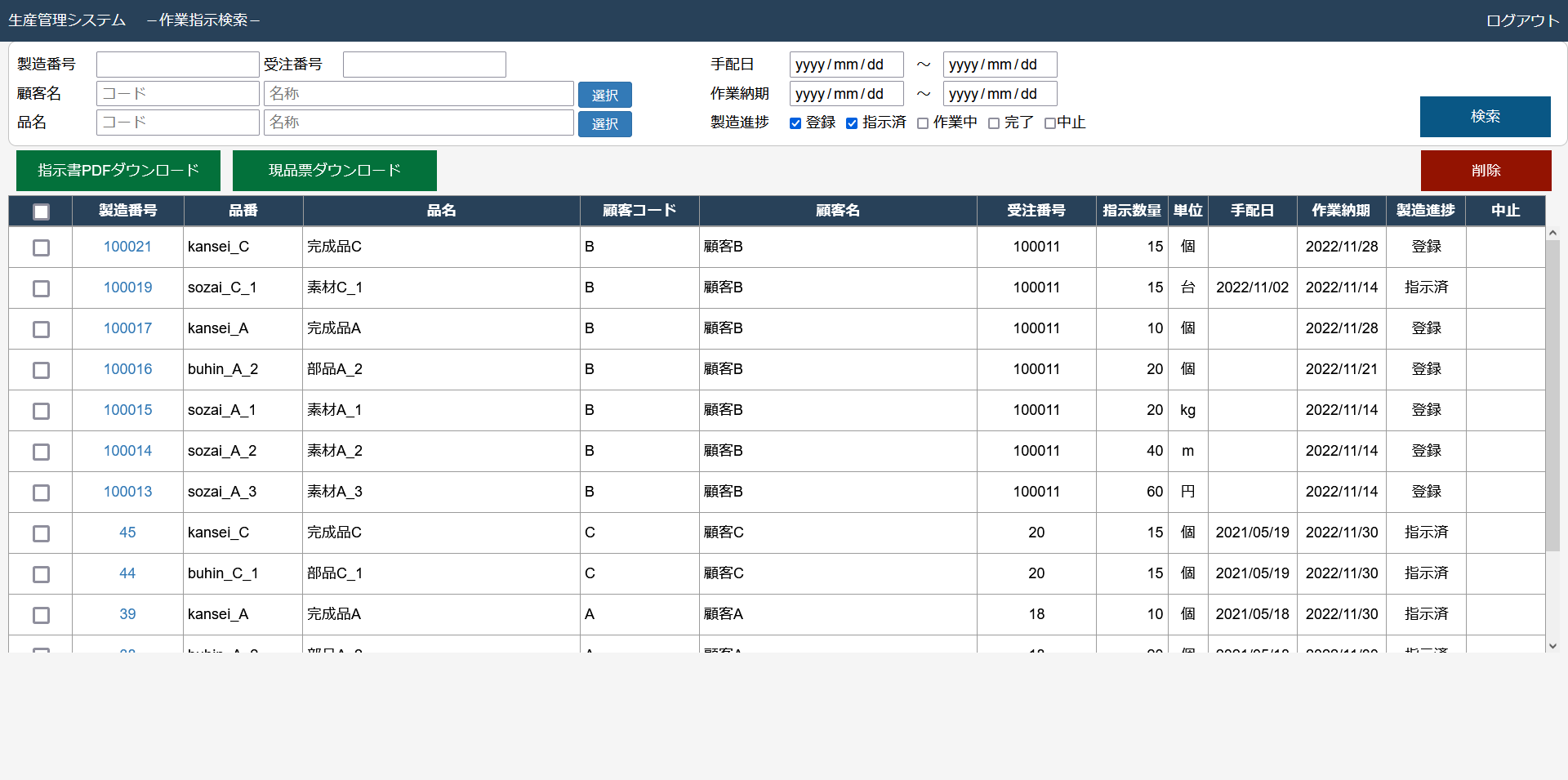The height and width of the screenshot is (780, 1568).
Task: Toggle the 中止 filter checkbox
Action: click(x=1050, y=123)
